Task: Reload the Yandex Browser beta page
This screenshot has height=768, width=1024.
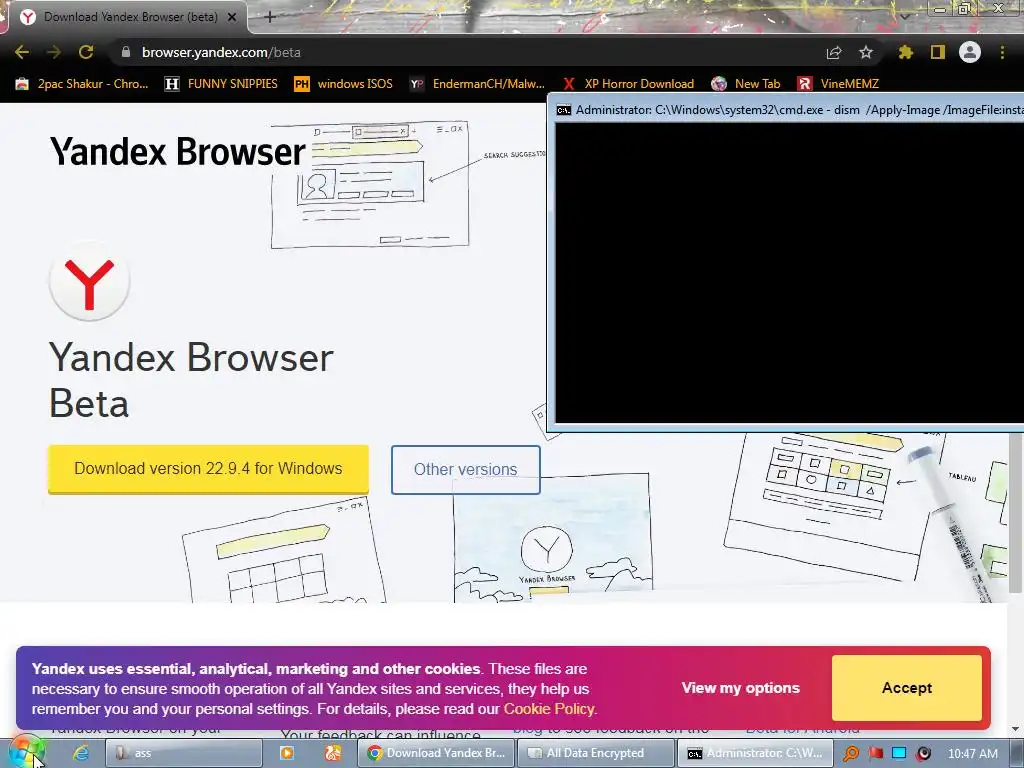Action: tap(86, 52)
